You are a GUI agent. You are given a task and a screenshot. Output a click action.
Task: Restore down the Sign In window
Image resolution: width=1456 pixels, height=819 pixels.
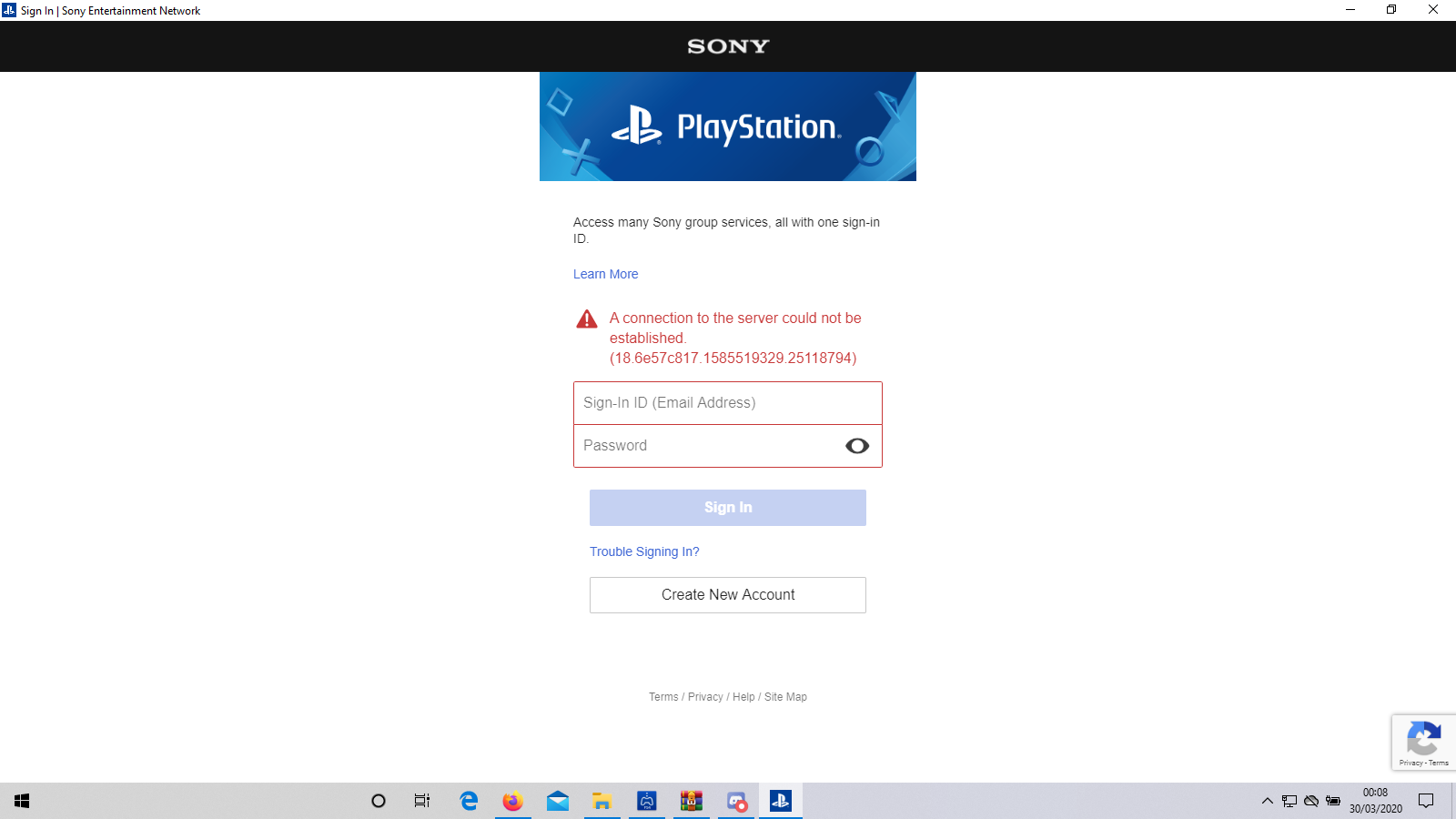[1391, 10]
